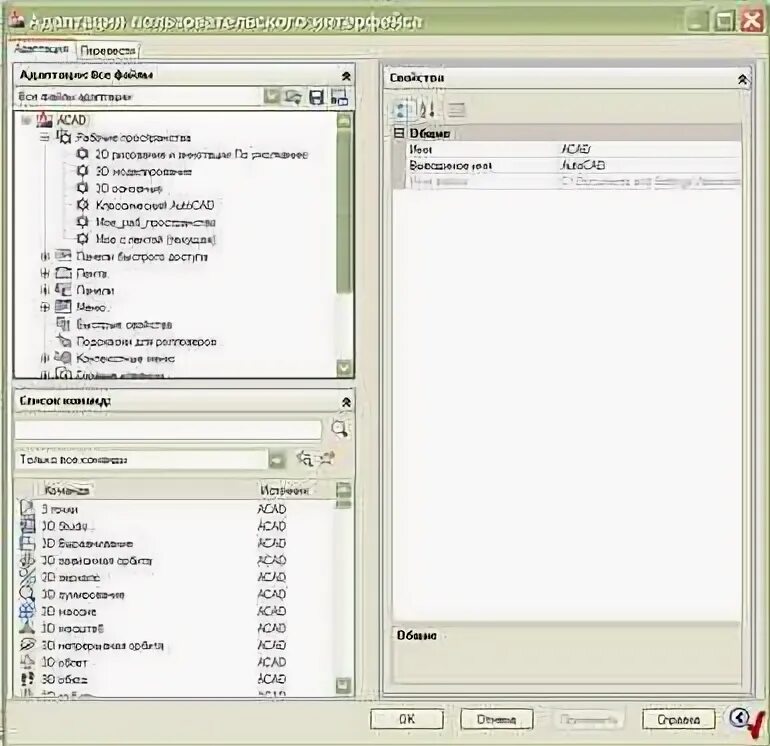Click the icon of 3D непрерывная орбита command
This screenshot has height=746, width=770.
coord(27,645)
